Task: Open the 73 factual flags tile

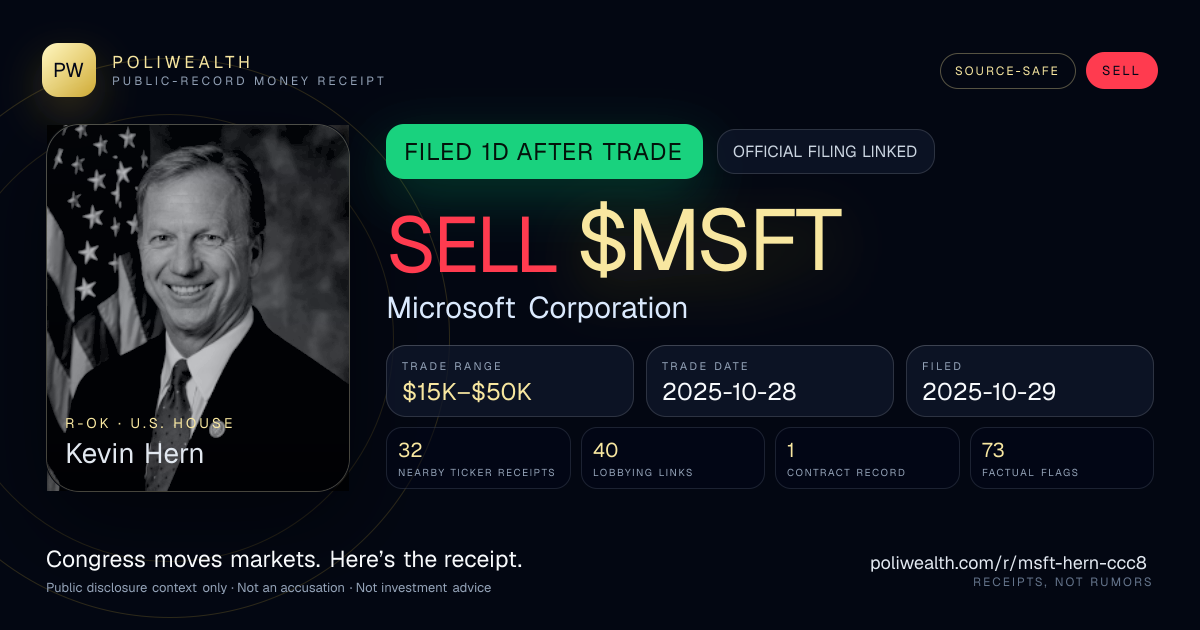Action: 1061,458
